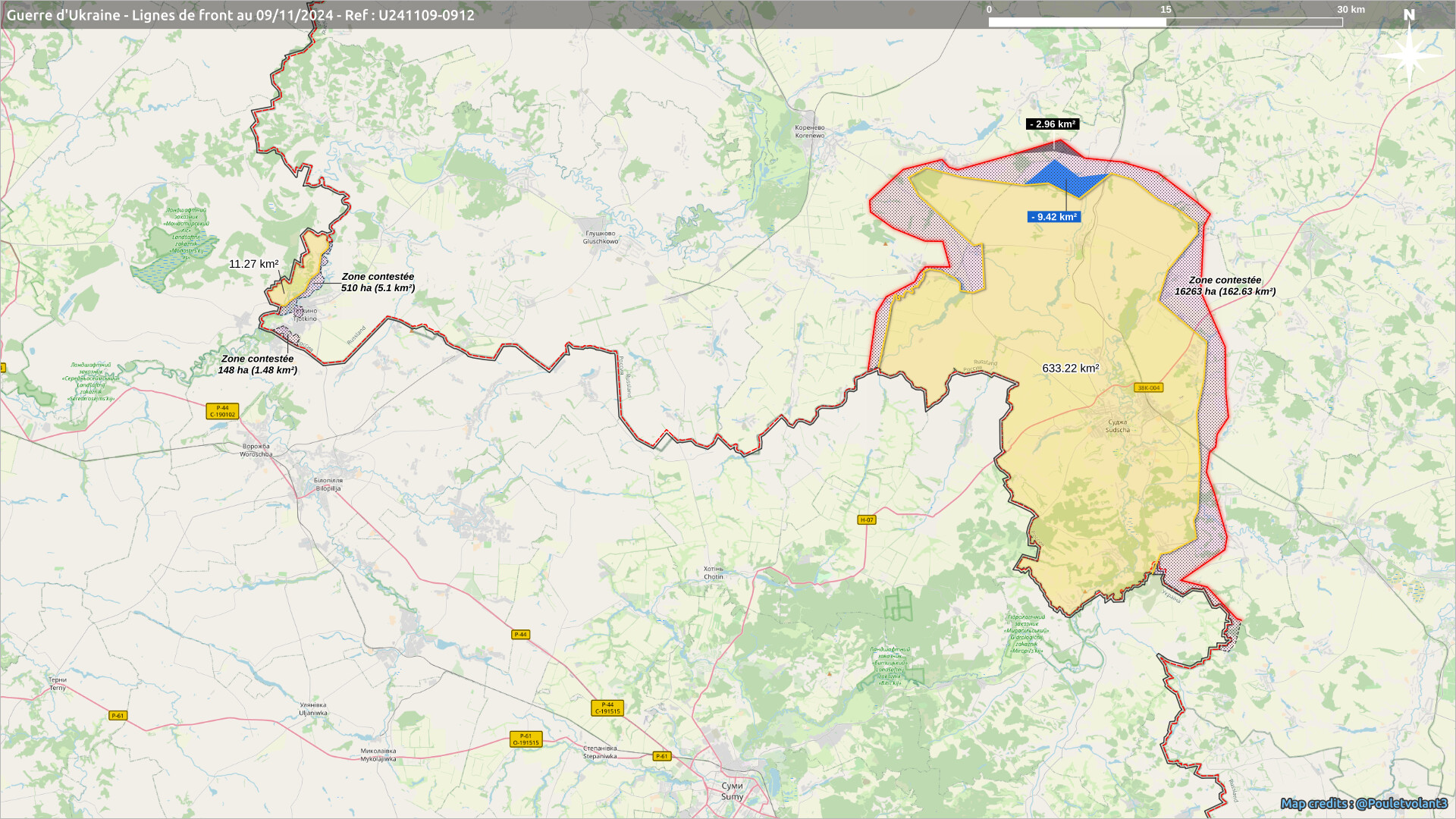This screenshot has width=1456, height=819.
Task: Click the blue shaded lost-territory polygon
Action: click(x=1058, y=177)
